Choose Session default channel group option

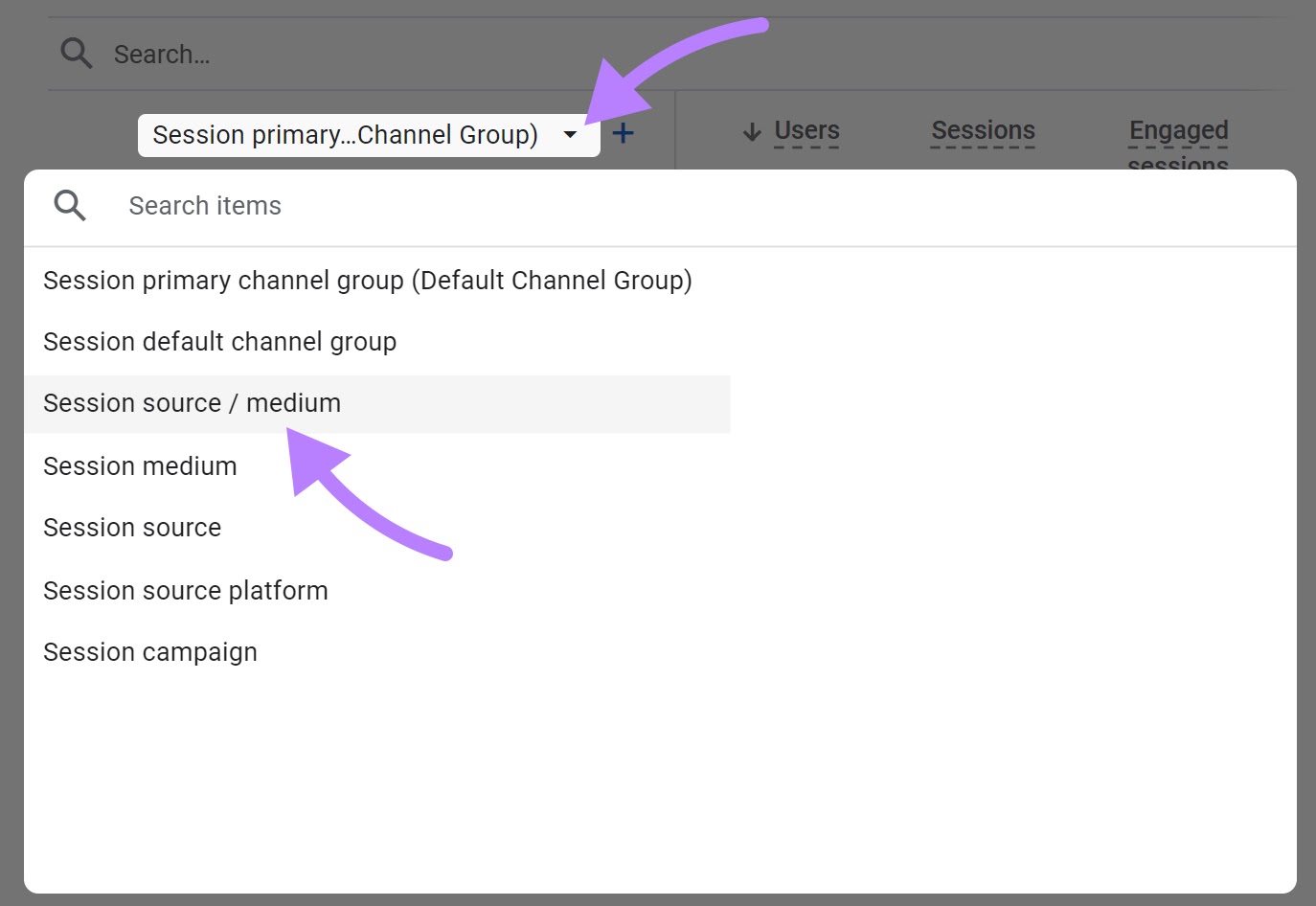click(x=220, y=342)
